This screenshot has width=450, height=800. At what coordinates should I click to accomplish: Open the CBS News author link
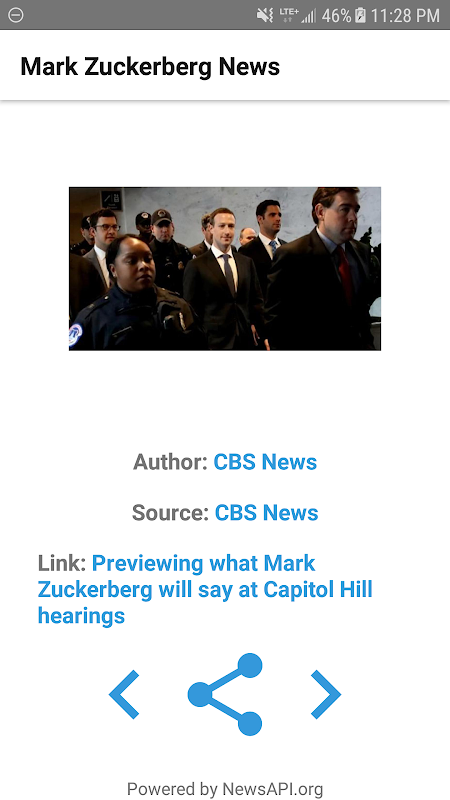(265, 462)
